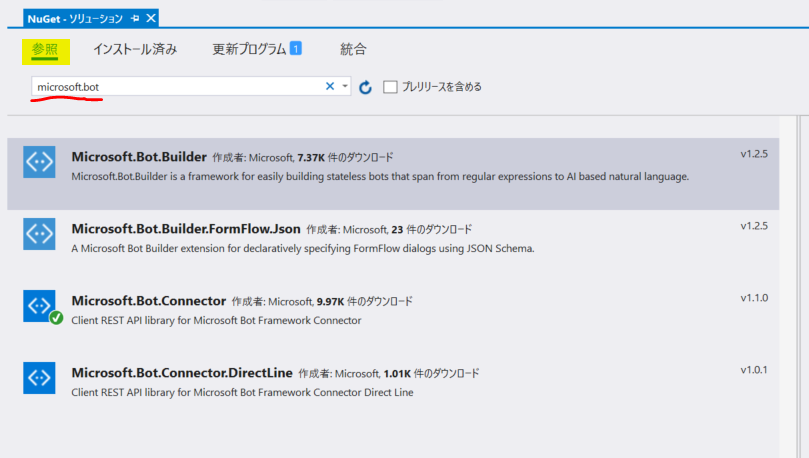The width and height of the screenshot is (809, 458).
Task: Open the 参照 (Browse) tab
Action: click(x=45, y=50)
